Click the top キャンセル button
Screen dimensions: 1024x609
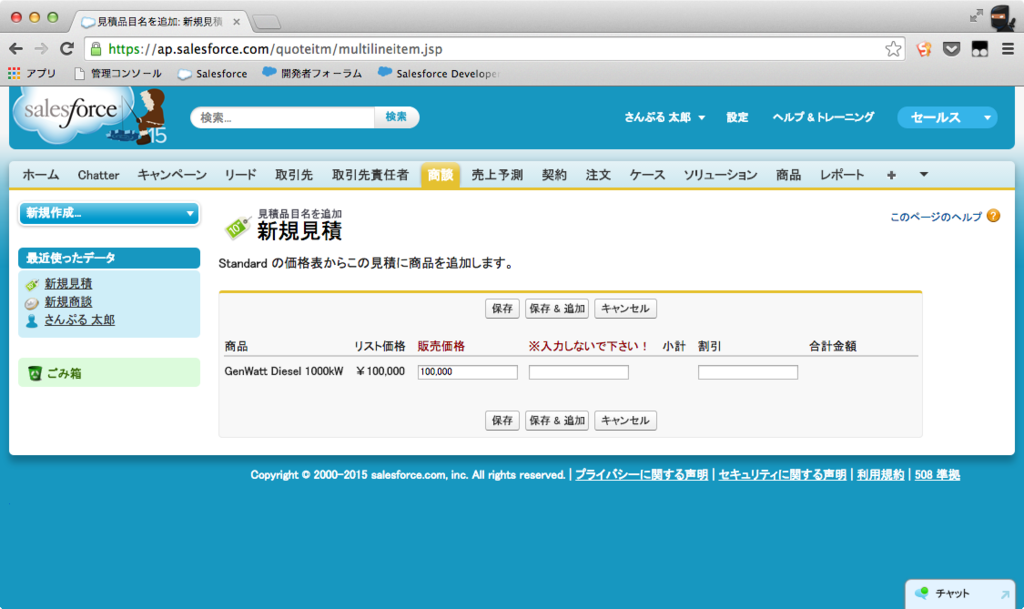tap(626, 309)
